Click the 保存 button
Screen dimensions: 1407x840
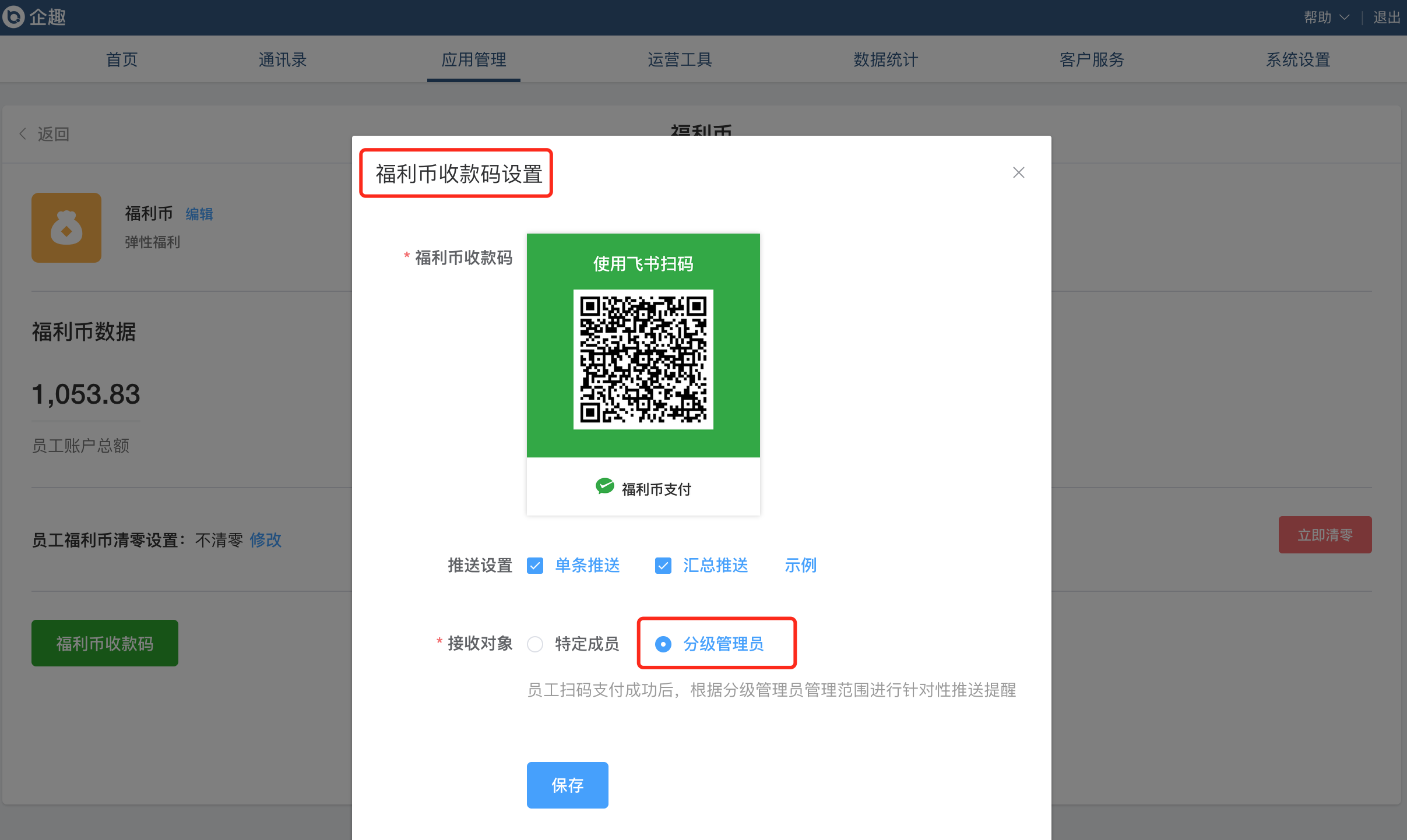[567, 785]
